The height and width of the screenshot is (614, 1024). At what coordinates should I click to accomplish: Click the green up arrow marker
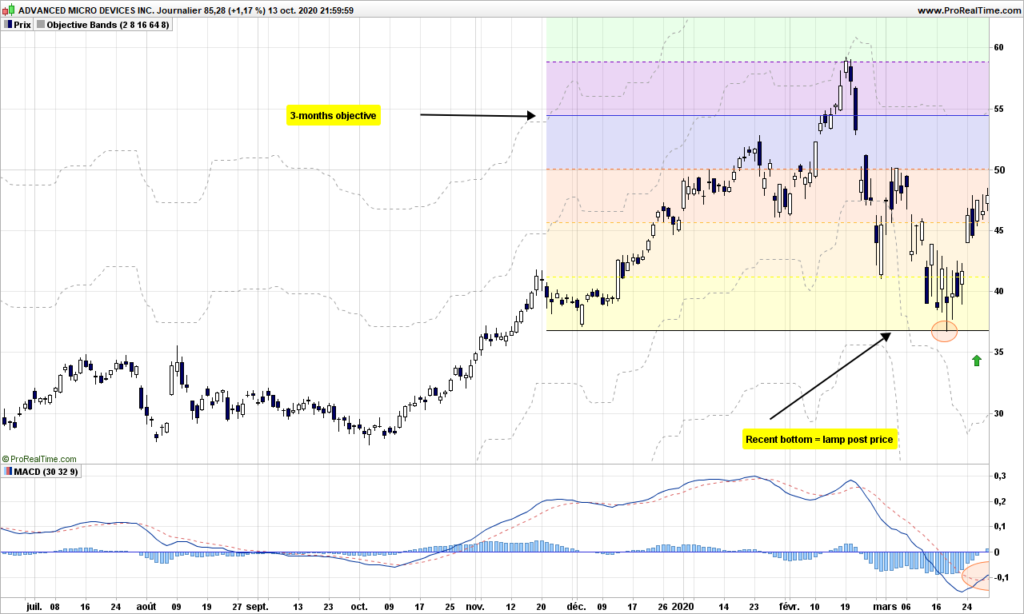[x=976, y=361]
